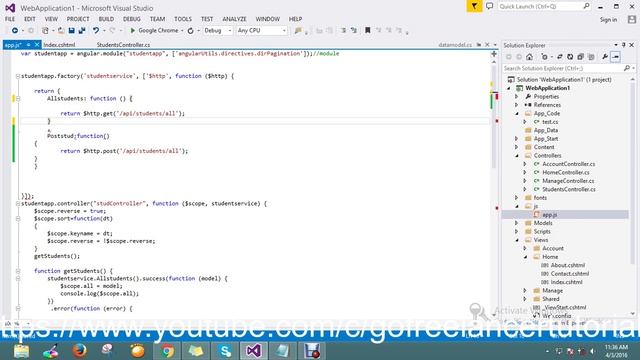Open Firefox from the taskbar
This screenshot has height=360, width=640.
coord(79,351)
